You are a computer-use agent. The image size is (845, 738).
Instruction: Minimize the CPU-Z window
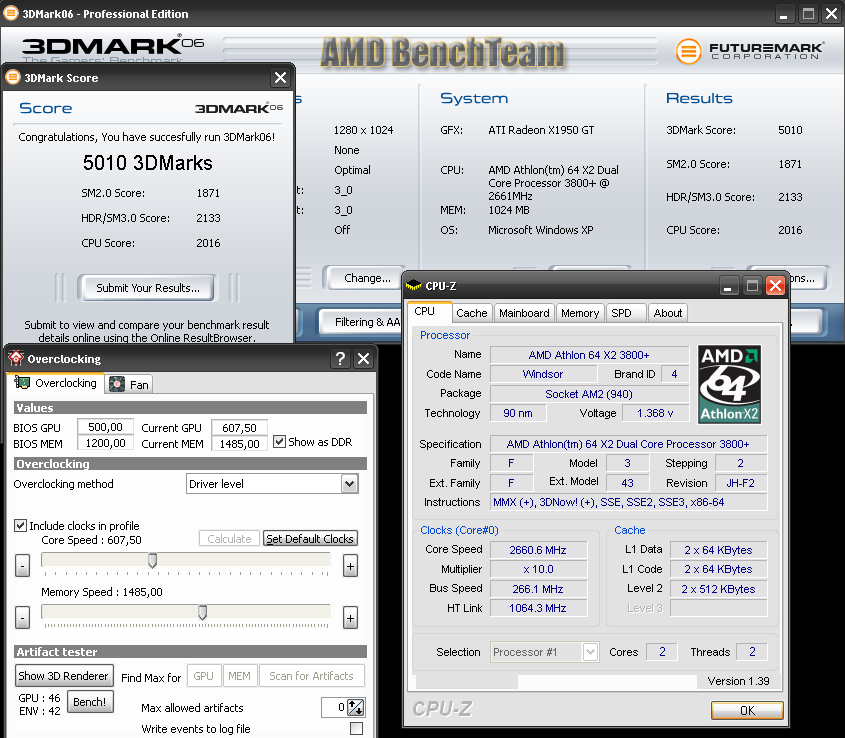(x=728, y=286)
